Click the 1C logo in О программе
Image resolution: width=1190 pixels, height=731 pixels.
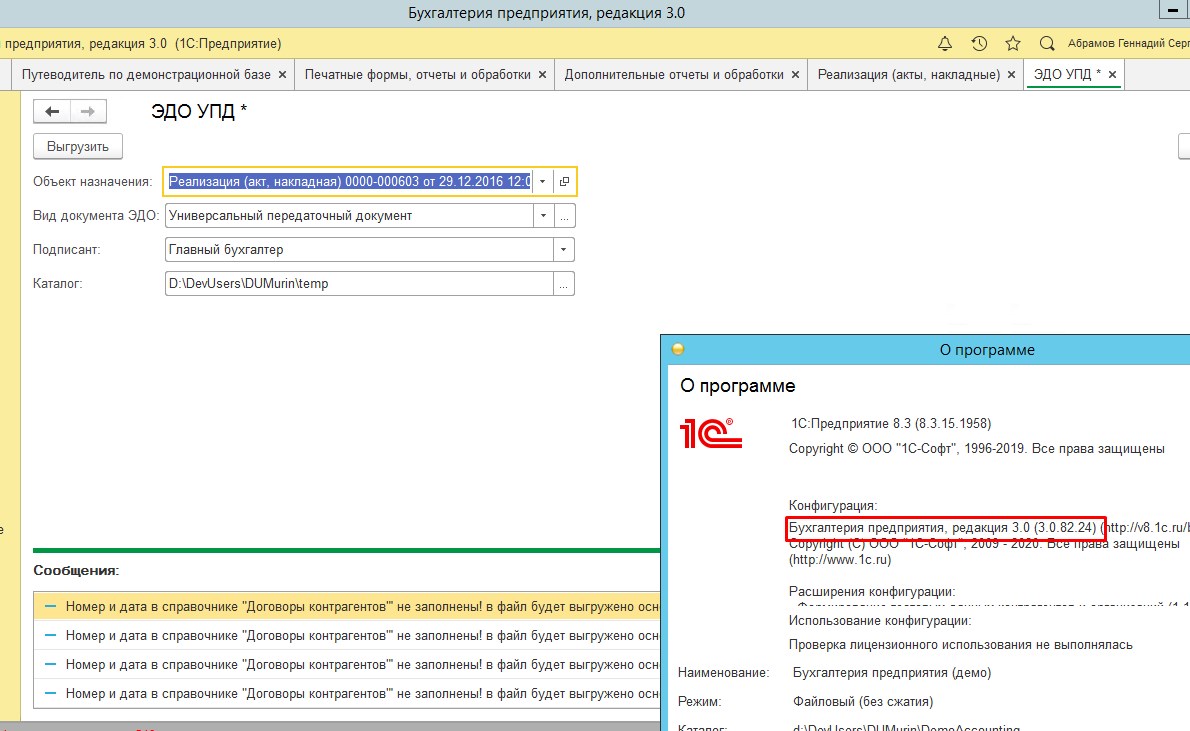point(710,433)
